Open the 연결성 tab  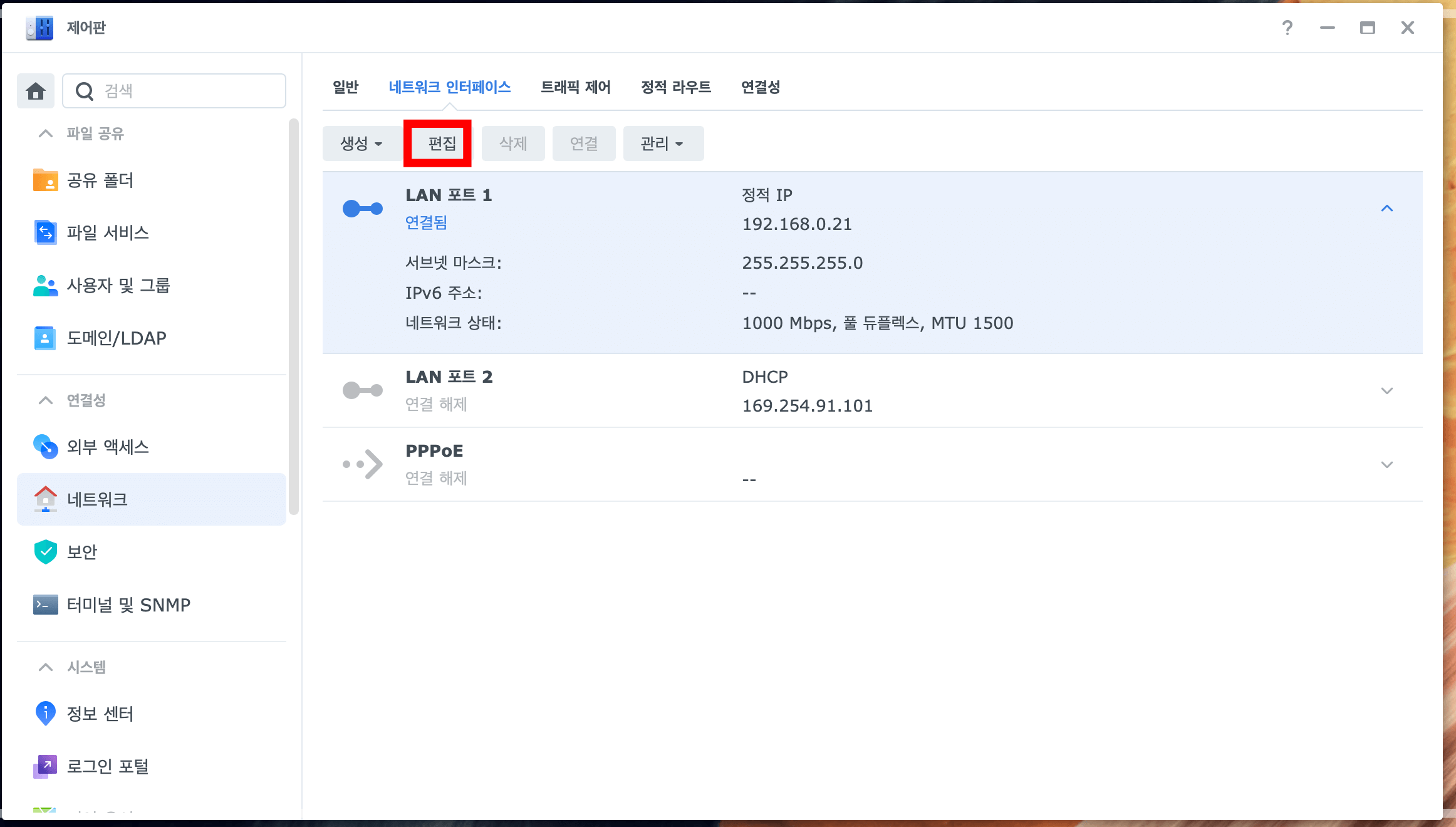pyautogui.click(x=761, y=87)
